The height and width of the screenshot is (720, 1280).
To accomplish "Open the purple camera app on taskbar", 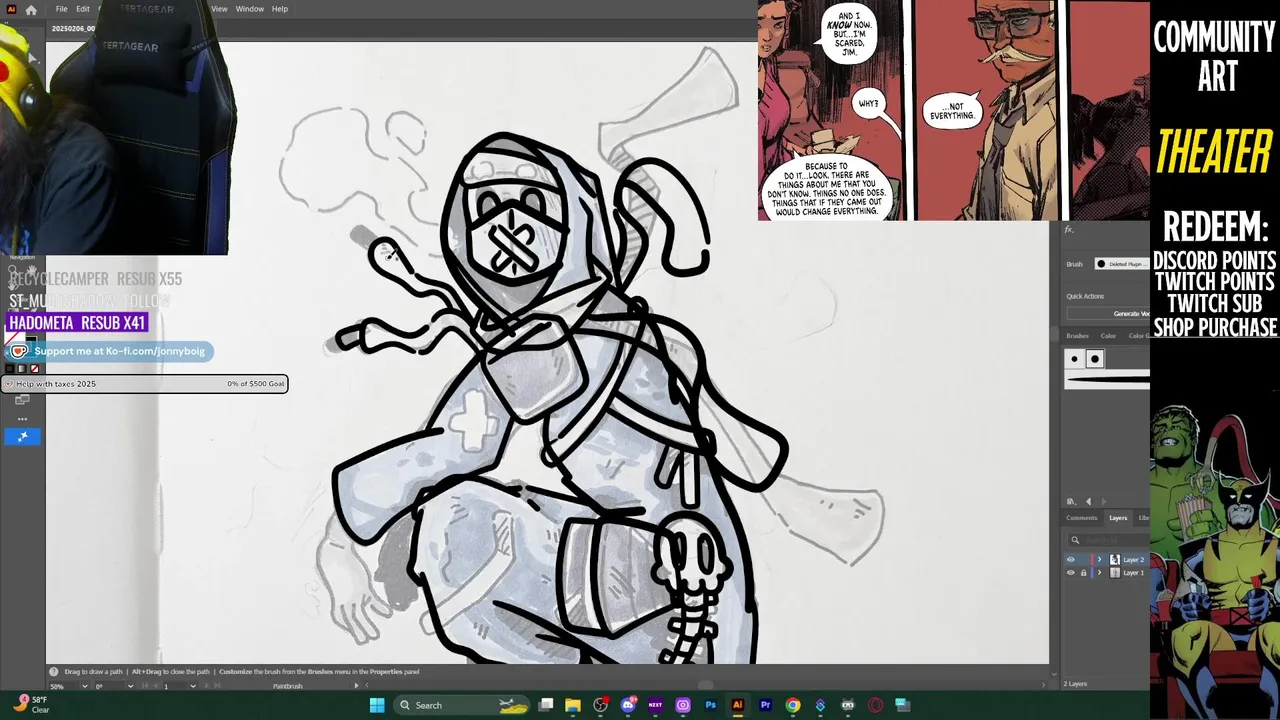I will point(683,705).
